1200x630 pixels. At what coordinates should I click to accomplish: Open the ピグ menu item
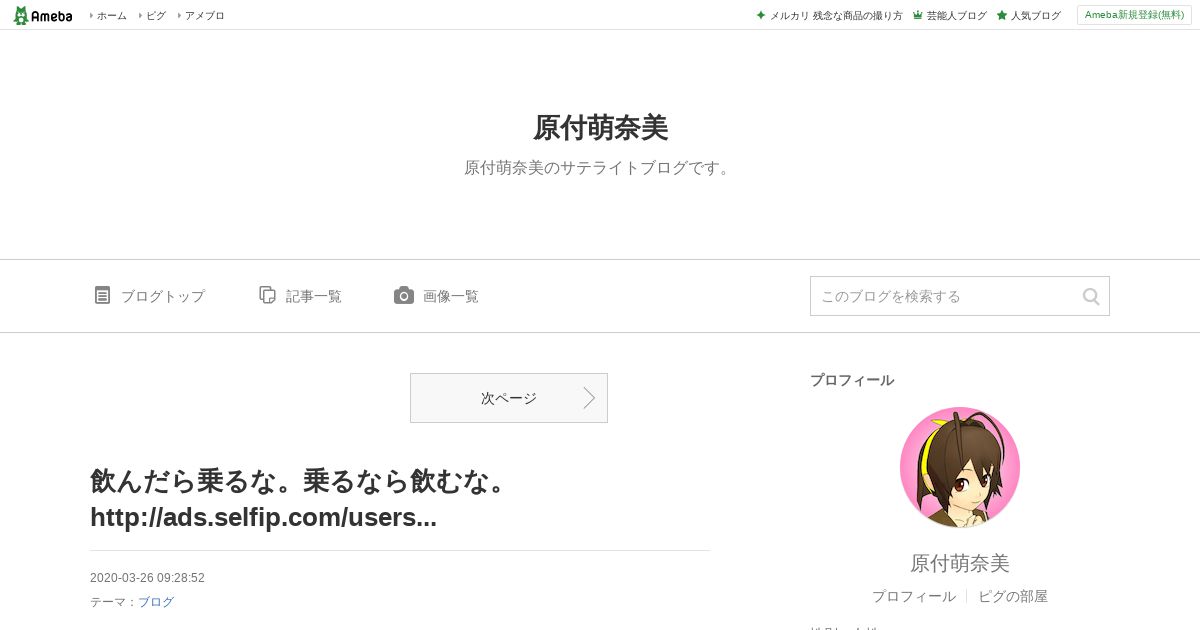(x=152, y=15)
